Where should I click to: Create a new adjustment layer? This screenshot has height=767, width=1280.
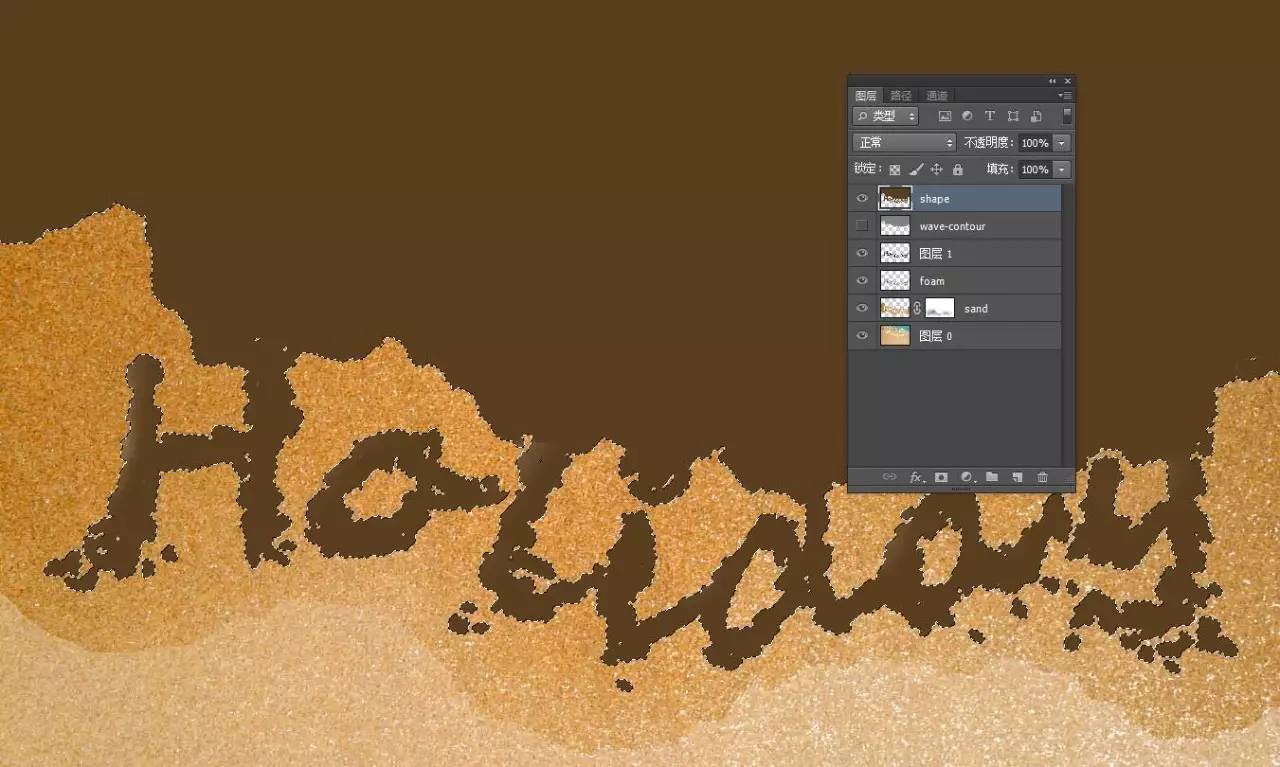point(966,478)
